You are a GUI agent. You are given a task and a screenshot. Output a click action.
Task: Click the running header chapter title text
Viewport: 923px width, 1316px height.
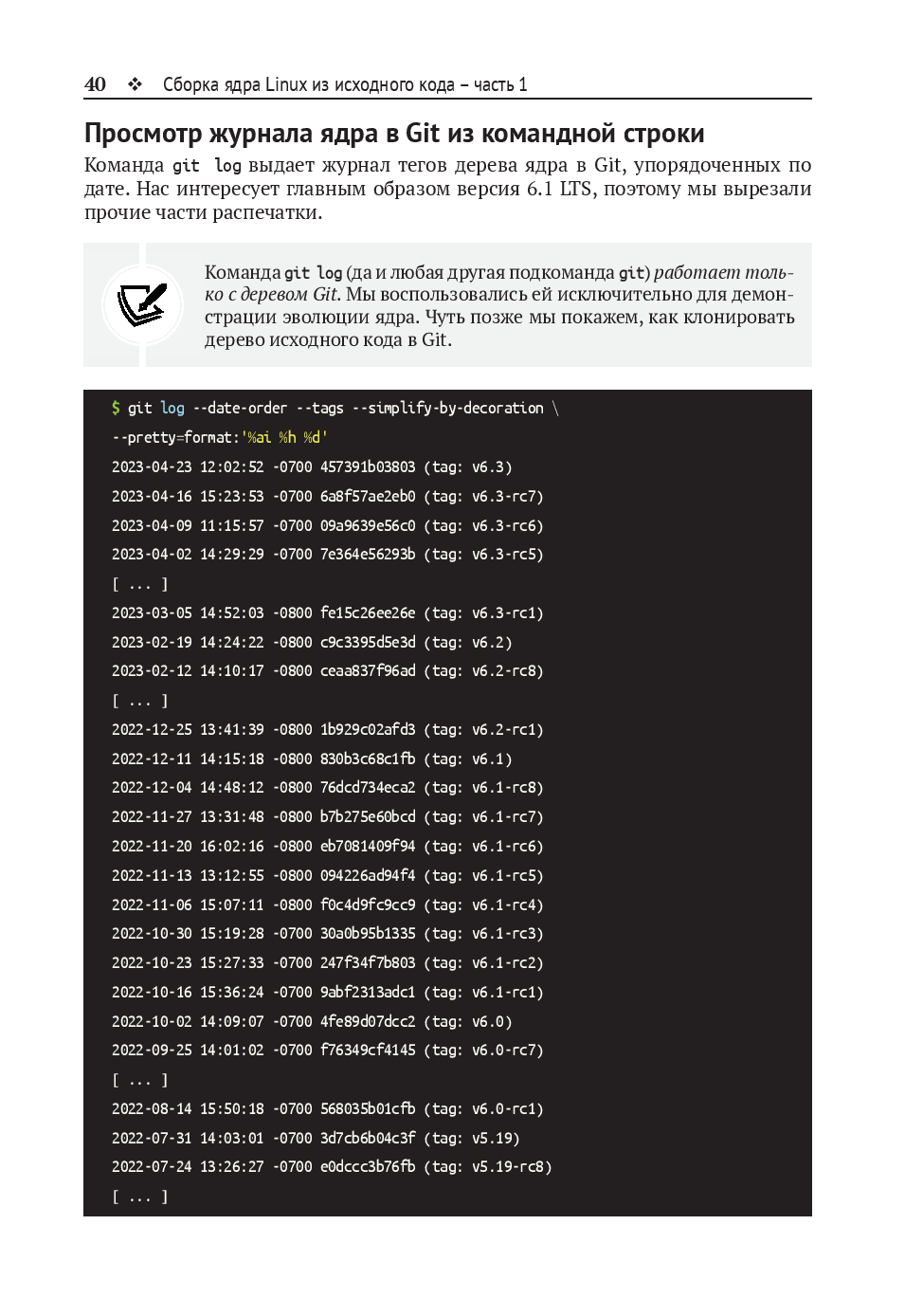(x=345, y=84)
